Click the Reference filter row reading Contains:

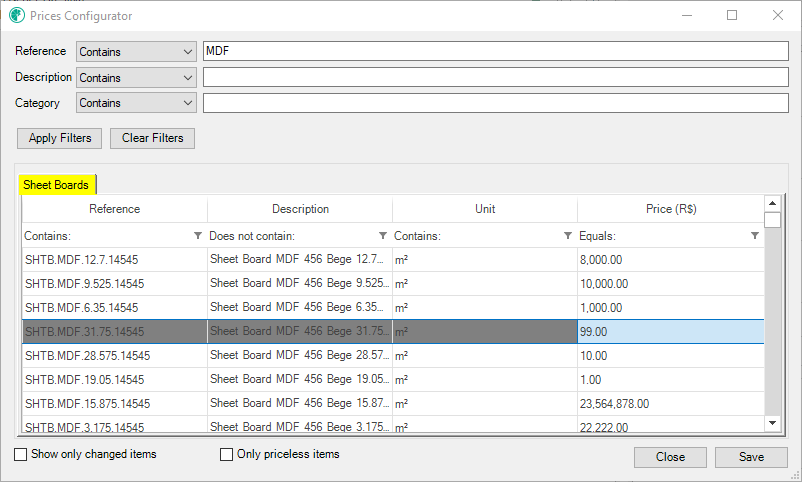pyautogui.click(x=115, y=236)
